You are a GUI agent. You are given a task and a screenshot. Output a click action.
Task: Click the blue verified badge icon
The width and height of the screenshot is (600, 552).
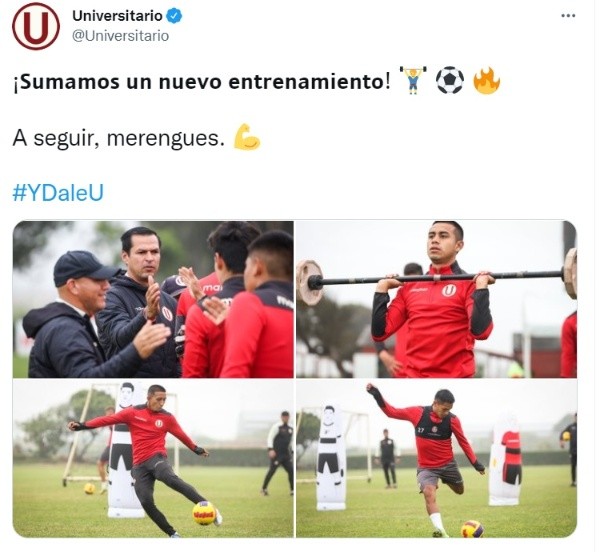tap(174, 16)
